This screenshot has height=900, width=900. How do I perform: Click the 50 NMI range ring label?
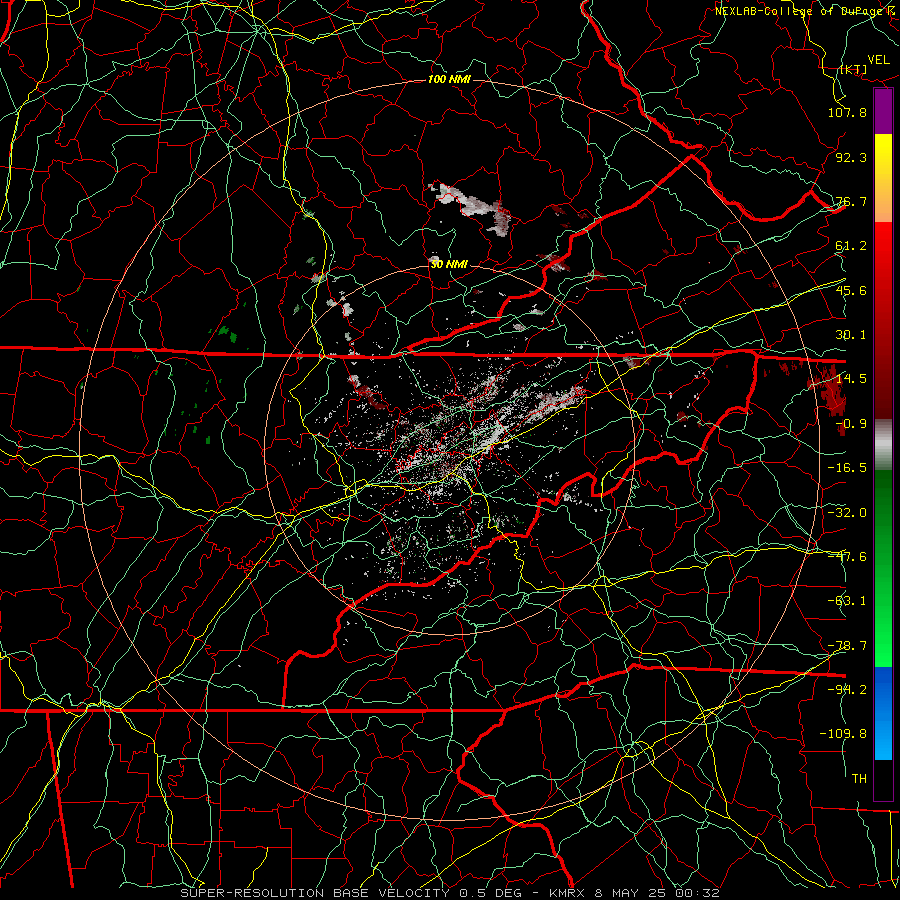[x=449, y=264]
